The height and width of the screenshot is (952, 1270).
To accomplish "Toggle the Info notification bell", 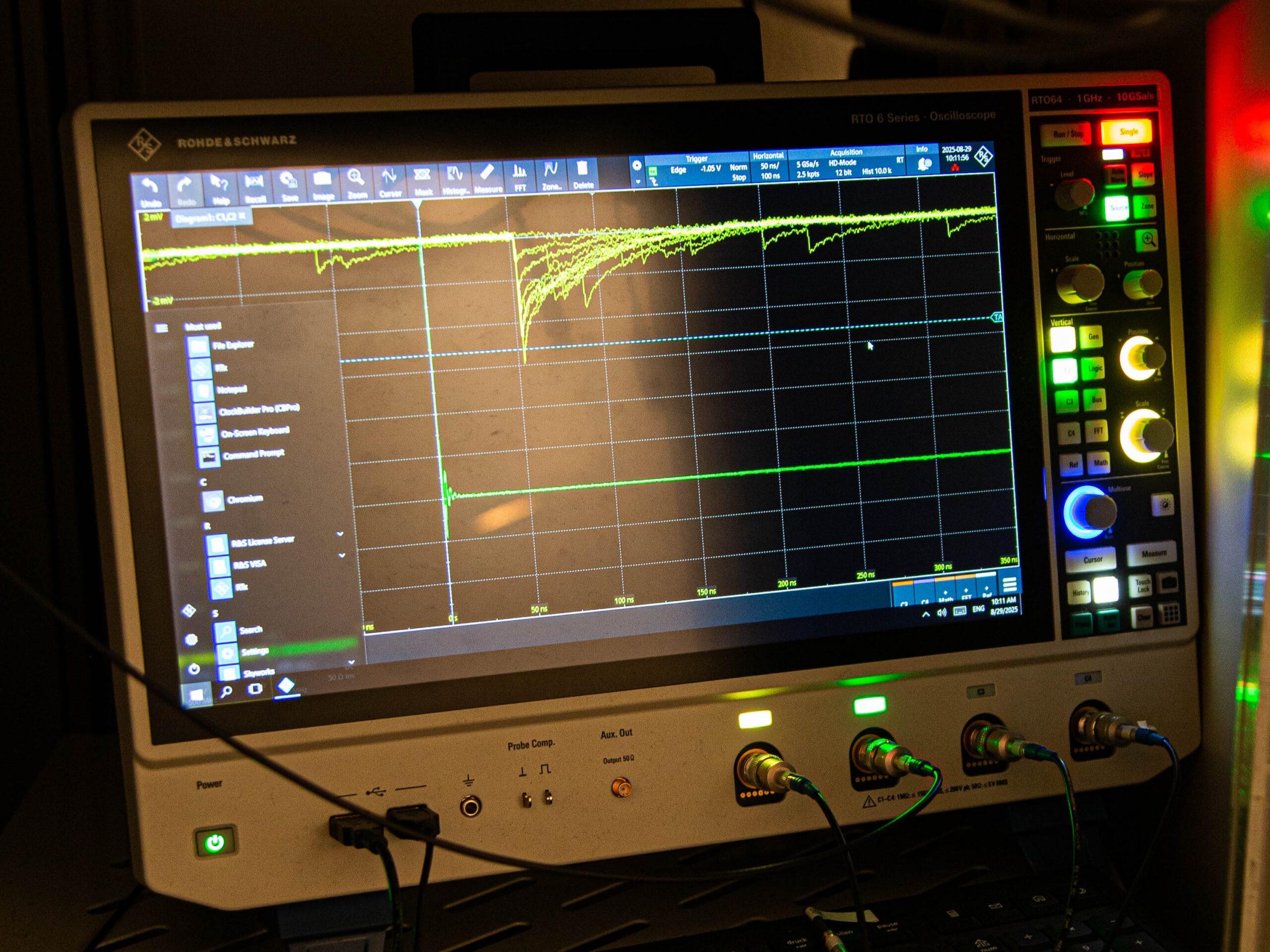I will point(924,164).
